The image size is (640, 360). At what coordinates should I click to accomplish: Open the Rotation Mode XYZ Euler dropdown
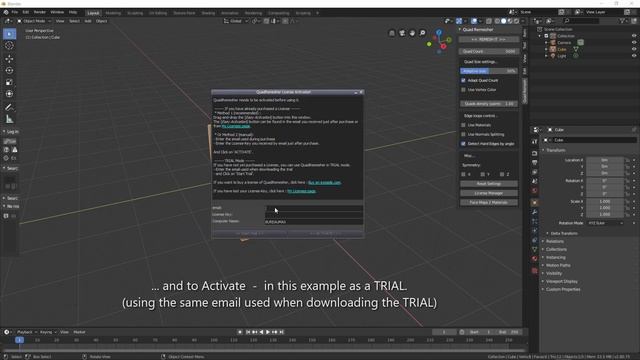605,223
